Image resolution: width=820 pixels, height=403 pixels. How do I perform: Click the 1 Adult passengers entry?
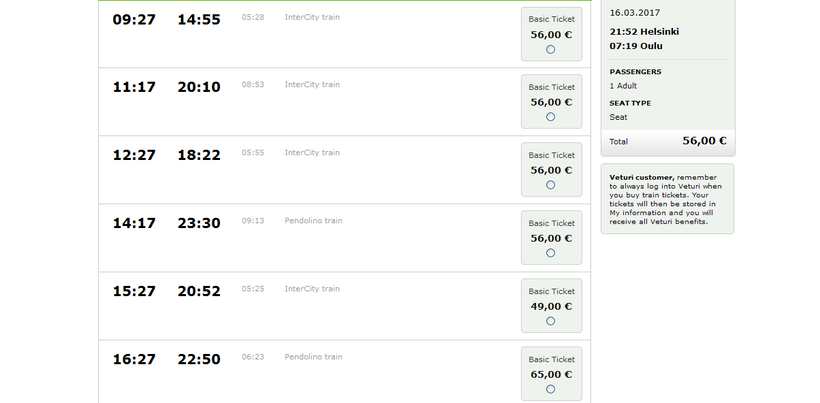[x=625, y=86]
